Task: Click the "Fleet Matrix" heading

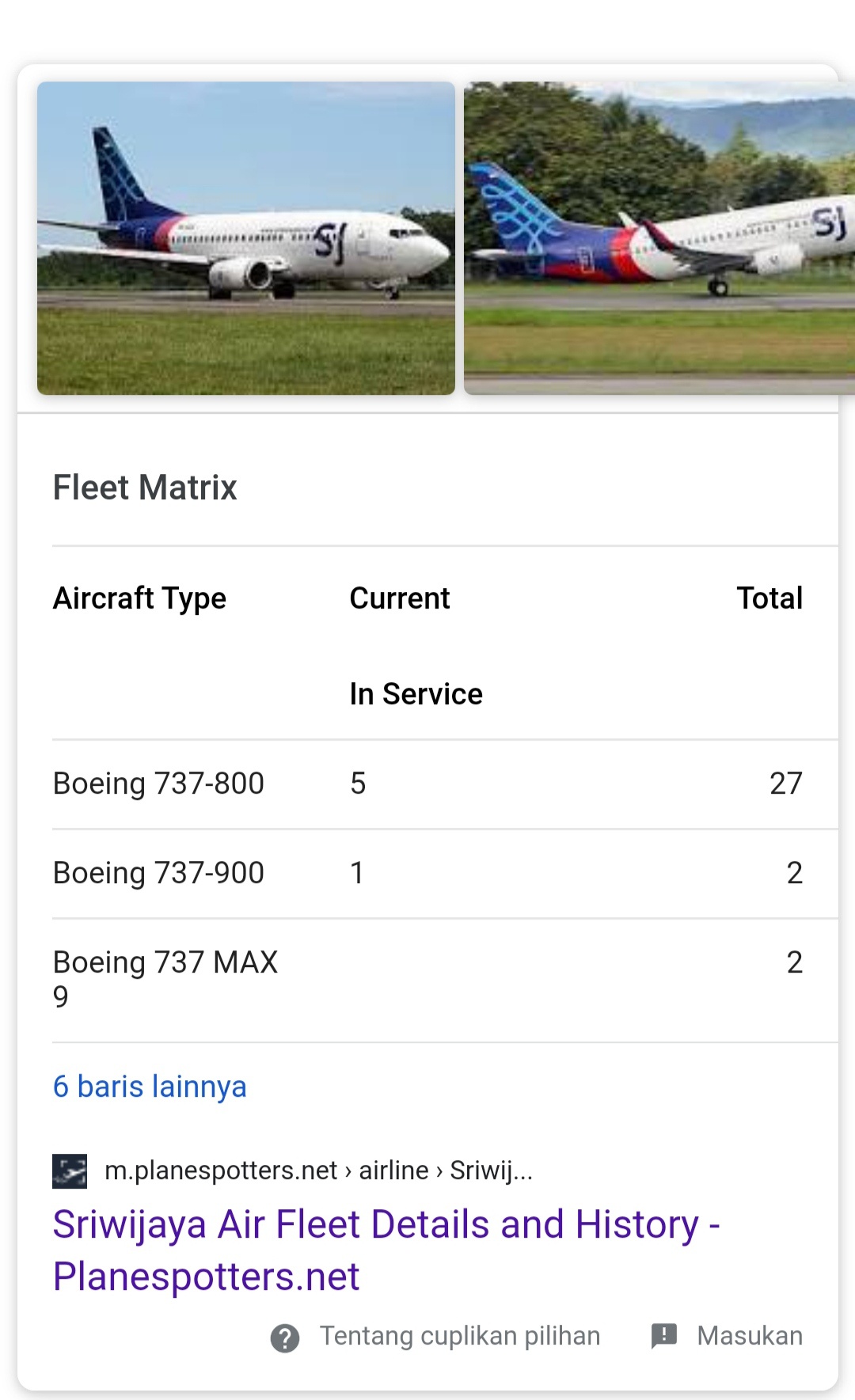Action: tap(145, 488)
